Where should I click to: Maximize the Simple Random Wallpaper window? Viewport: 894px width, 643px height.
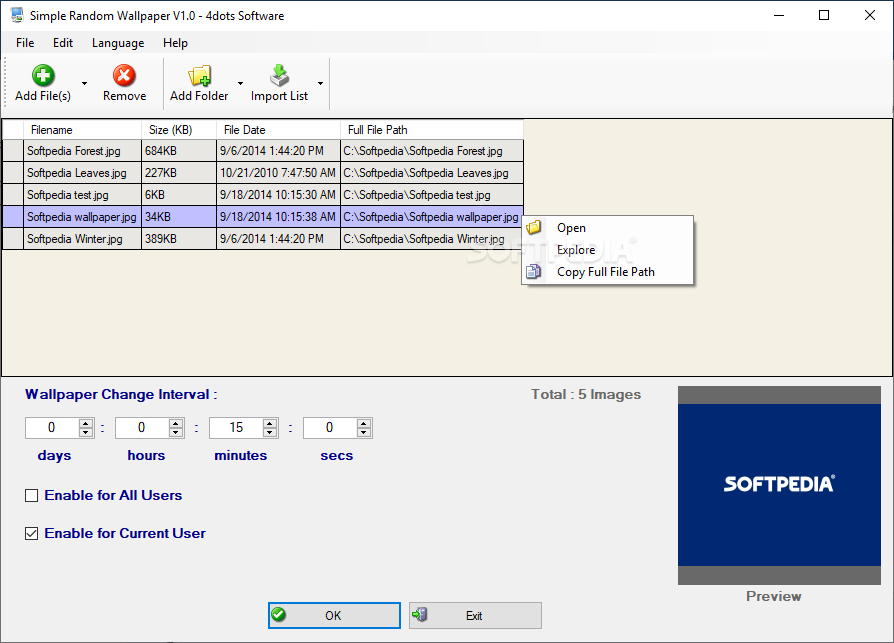[824, 15]
